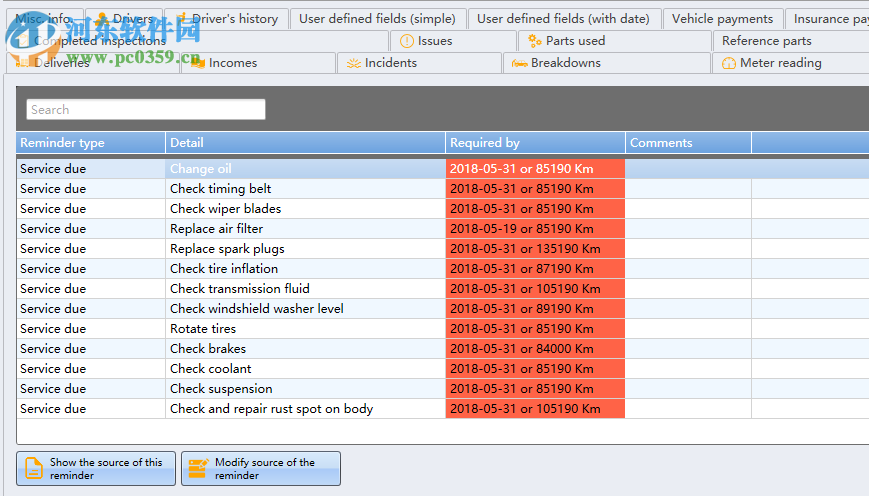Open the Driver's history tab

227,19
